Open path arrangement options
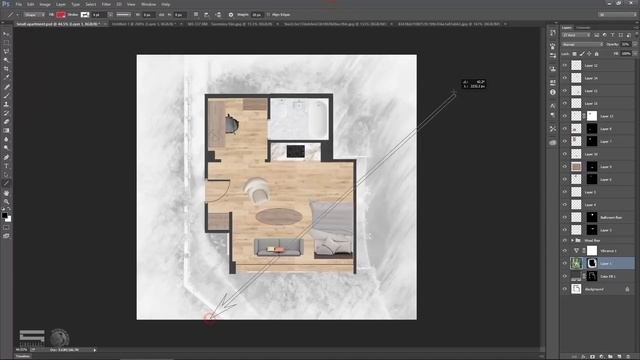Viewport: 640px width, 360px height. [x=218, y=15]
